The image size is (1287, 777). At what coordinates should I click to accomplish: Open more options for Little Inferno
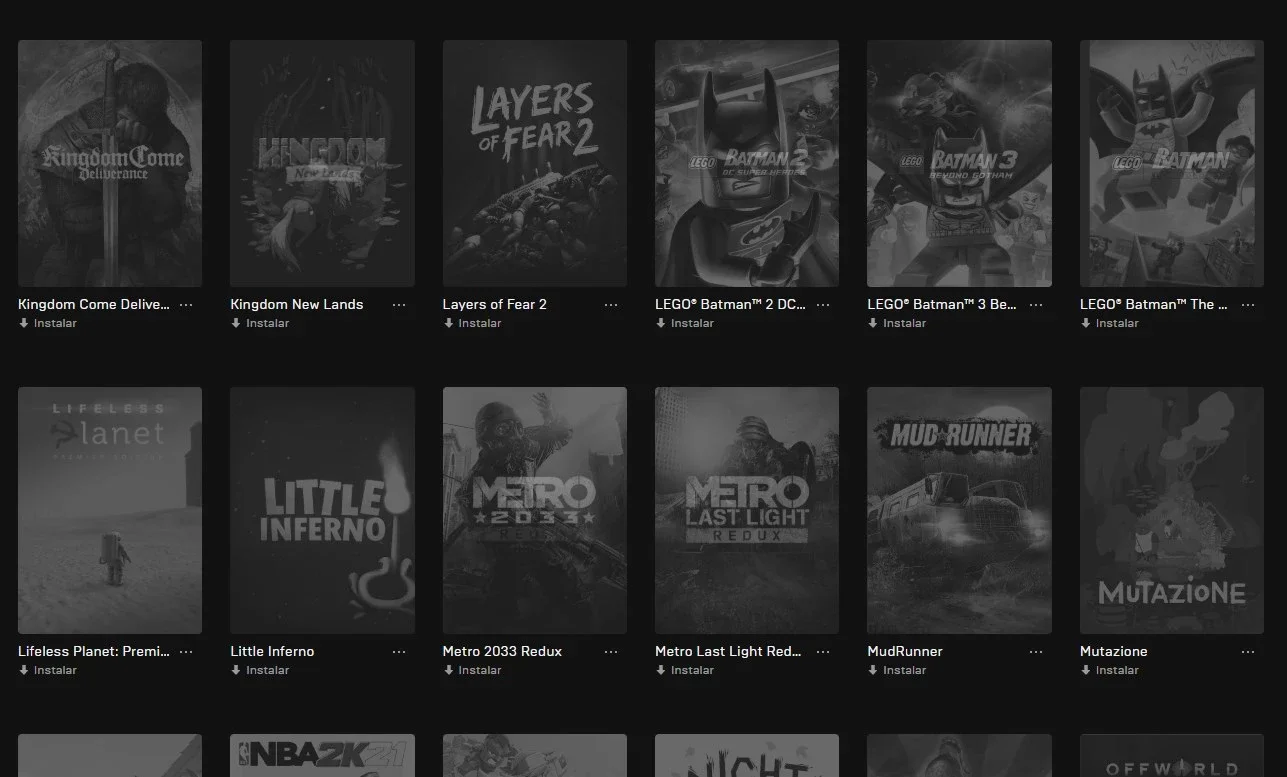(399, 651)
